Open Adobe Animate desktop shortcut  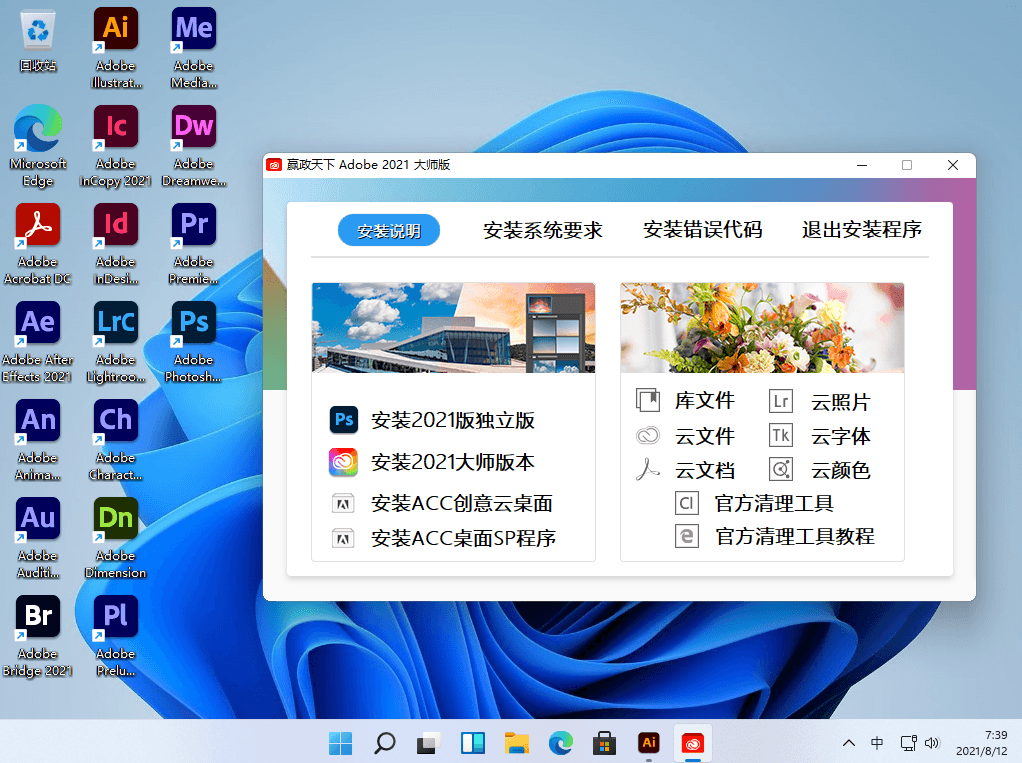tap(38, 440)
